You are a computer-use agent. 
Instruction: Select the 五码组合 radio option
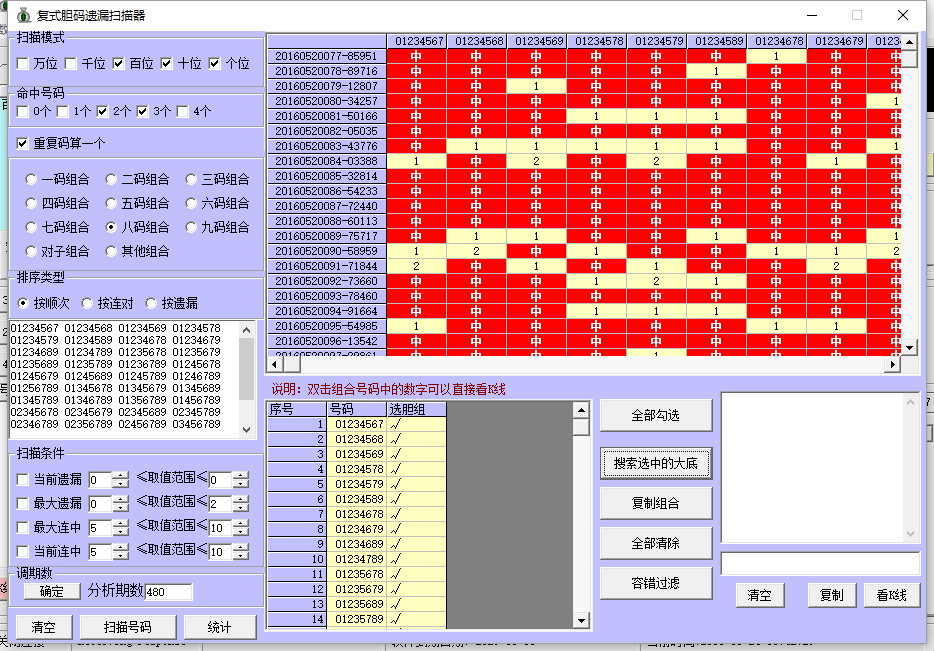pyautogui.click(x=112, y=204)
